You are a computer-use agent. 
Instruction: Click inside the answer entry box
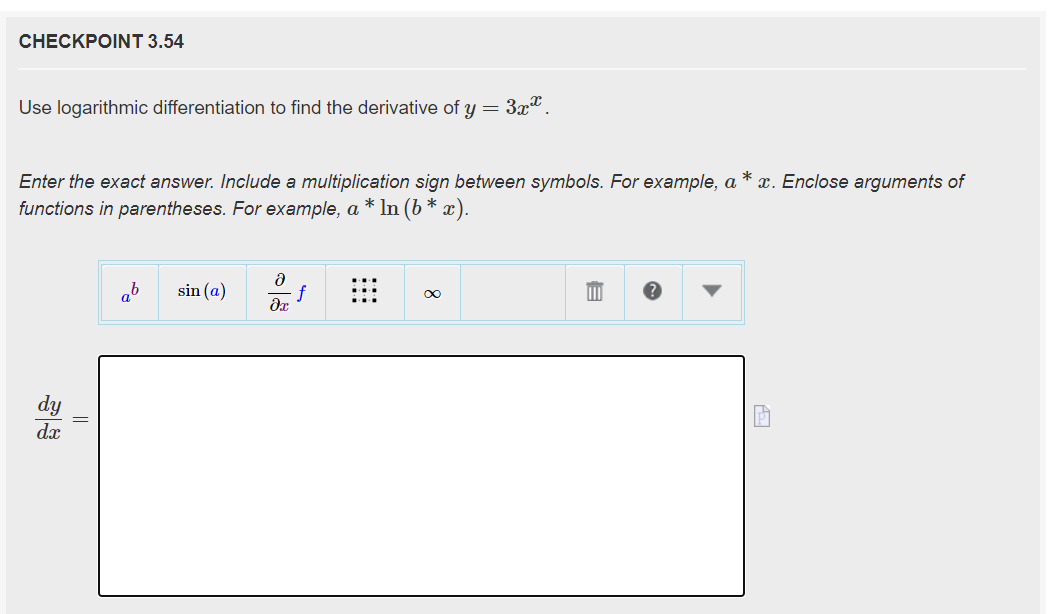tap(420, 475)
